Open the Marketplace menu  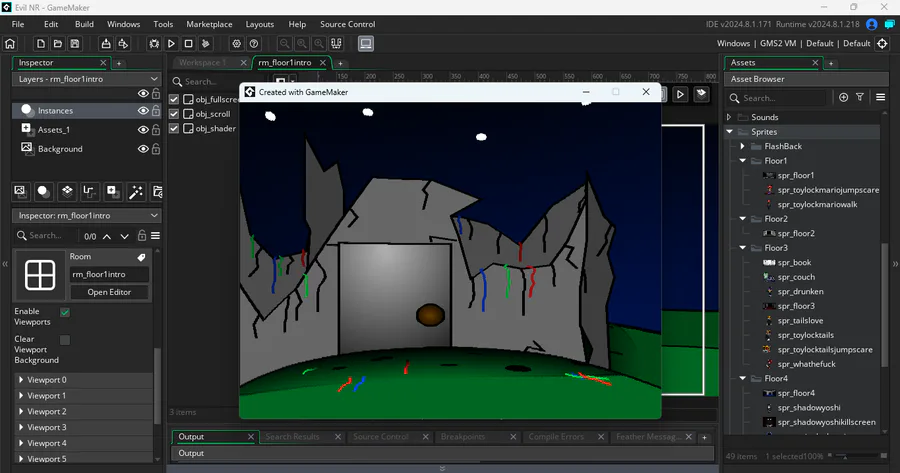(209, 24)
